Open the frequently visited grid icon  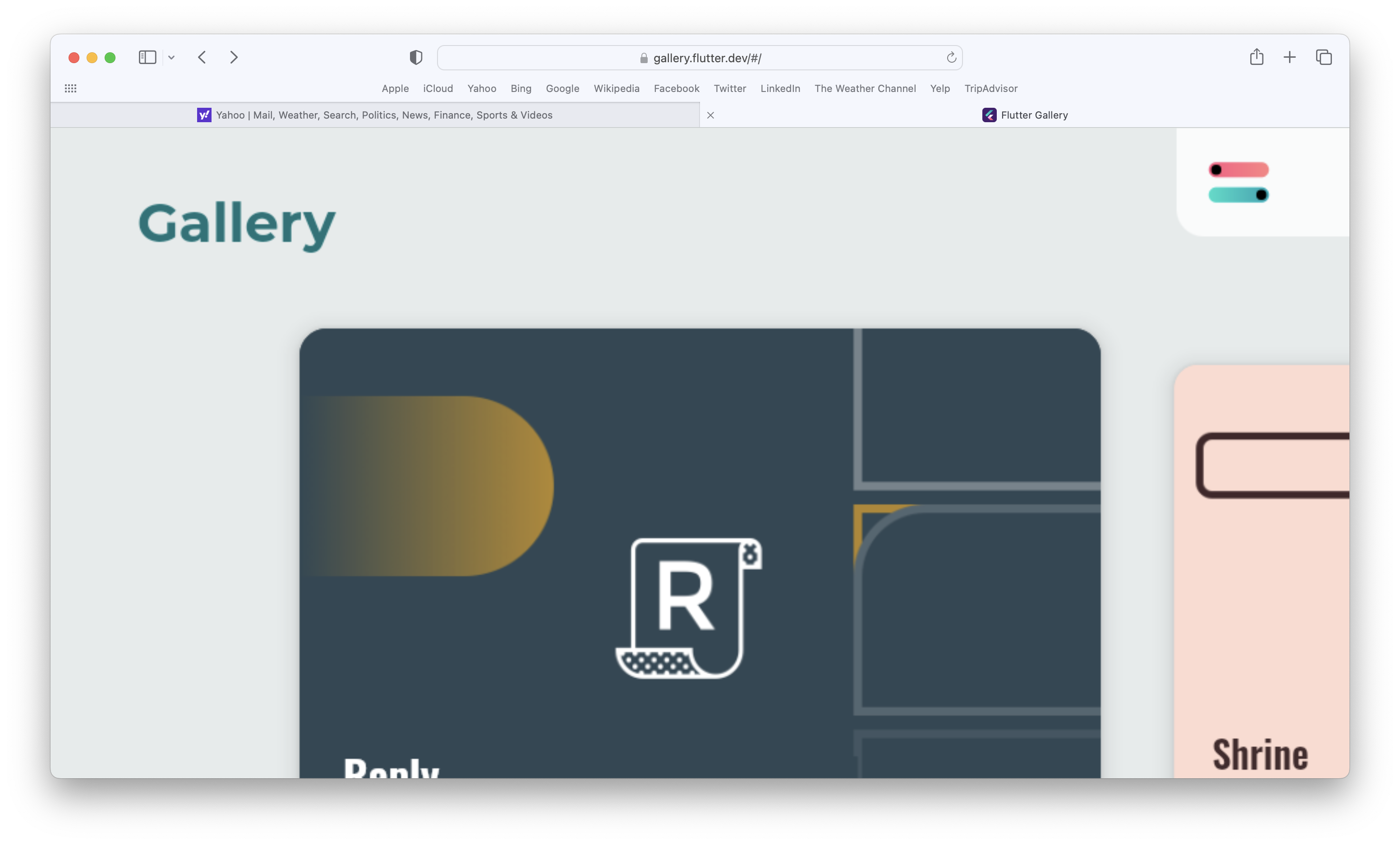(70, 88)
